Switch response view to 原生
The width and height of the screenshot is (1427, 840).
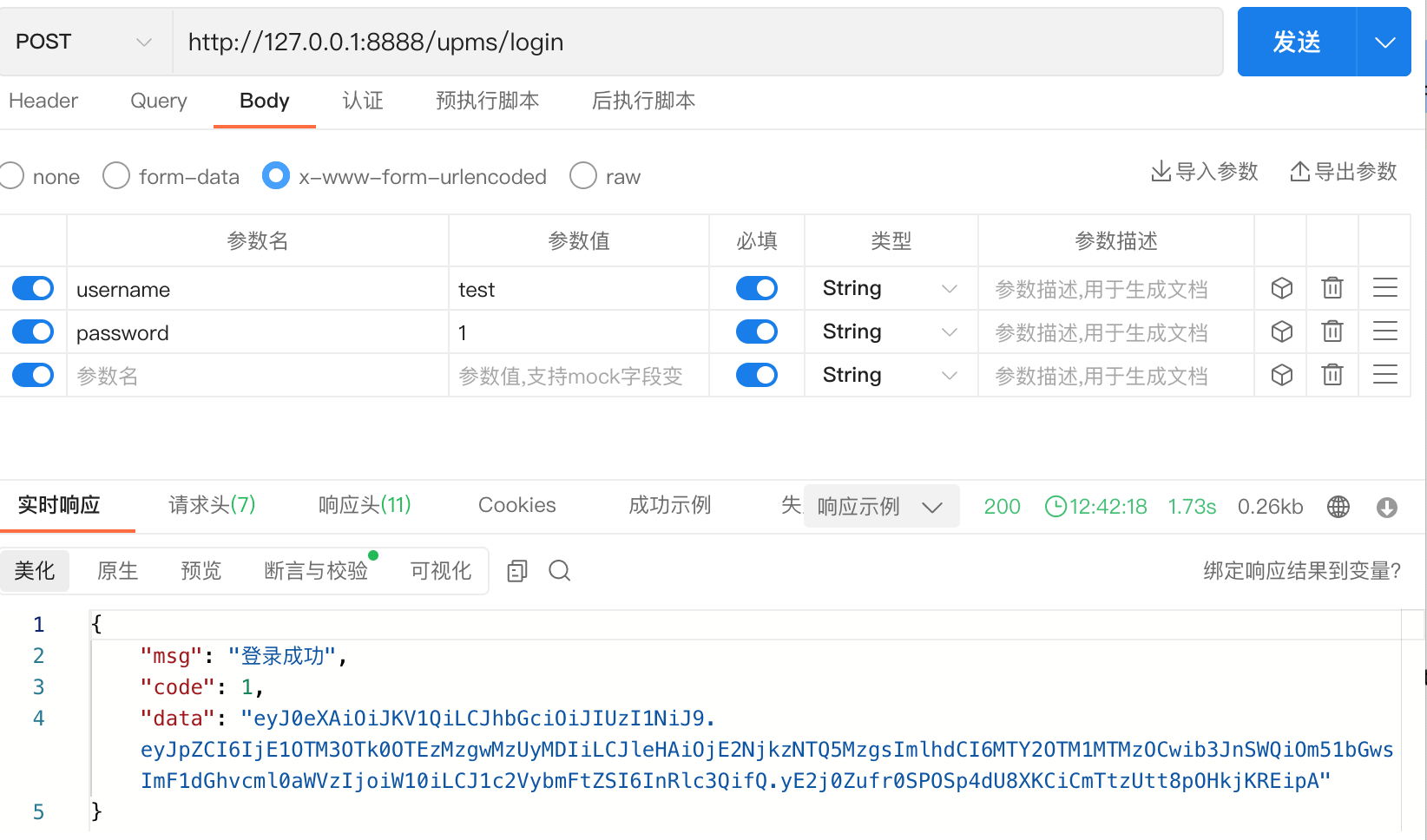pyautogui.click(x=118, y=570)
